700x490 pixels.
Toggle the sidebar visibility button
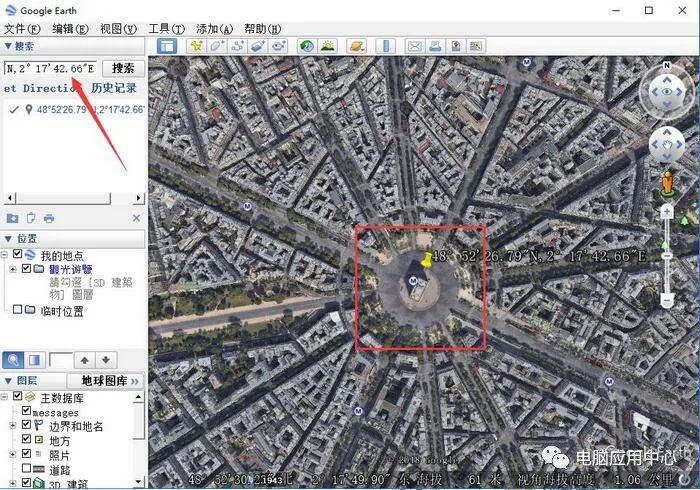click(167, 46)
